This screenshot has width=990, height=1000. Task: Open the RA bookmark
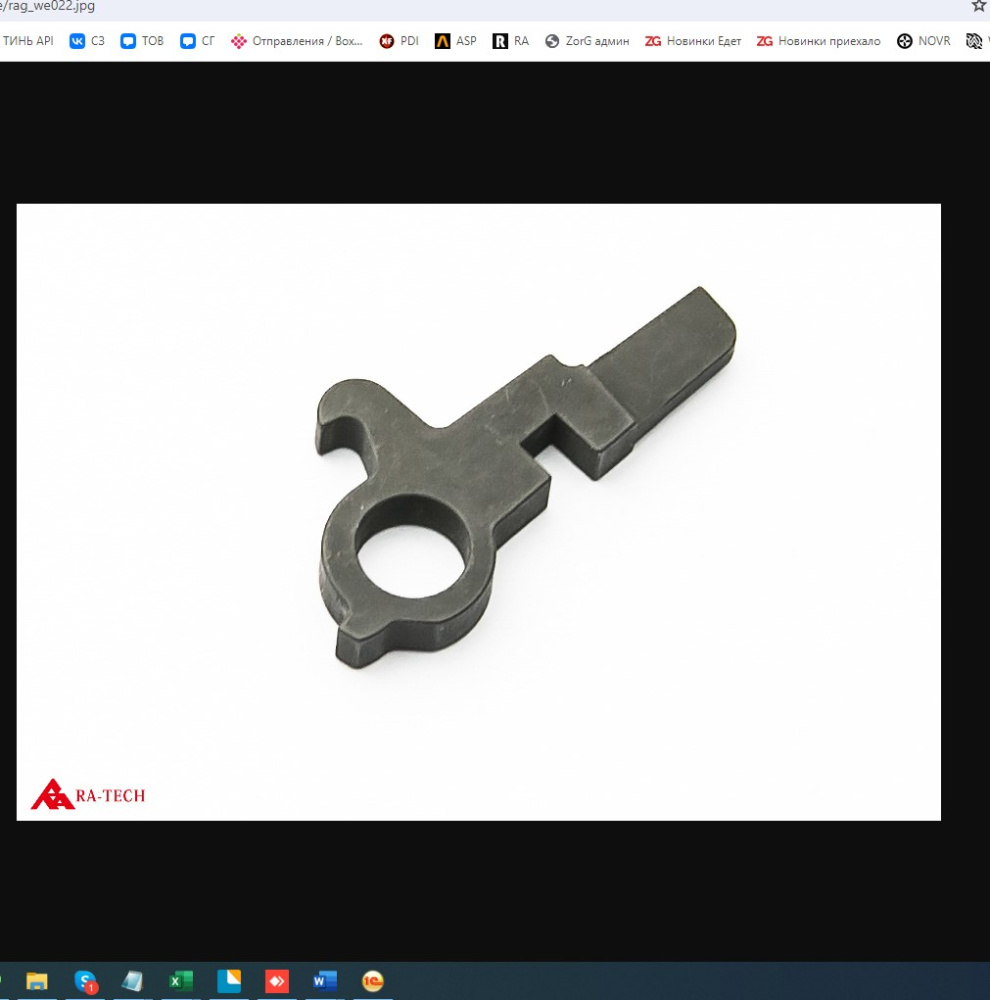coord(510,41)
